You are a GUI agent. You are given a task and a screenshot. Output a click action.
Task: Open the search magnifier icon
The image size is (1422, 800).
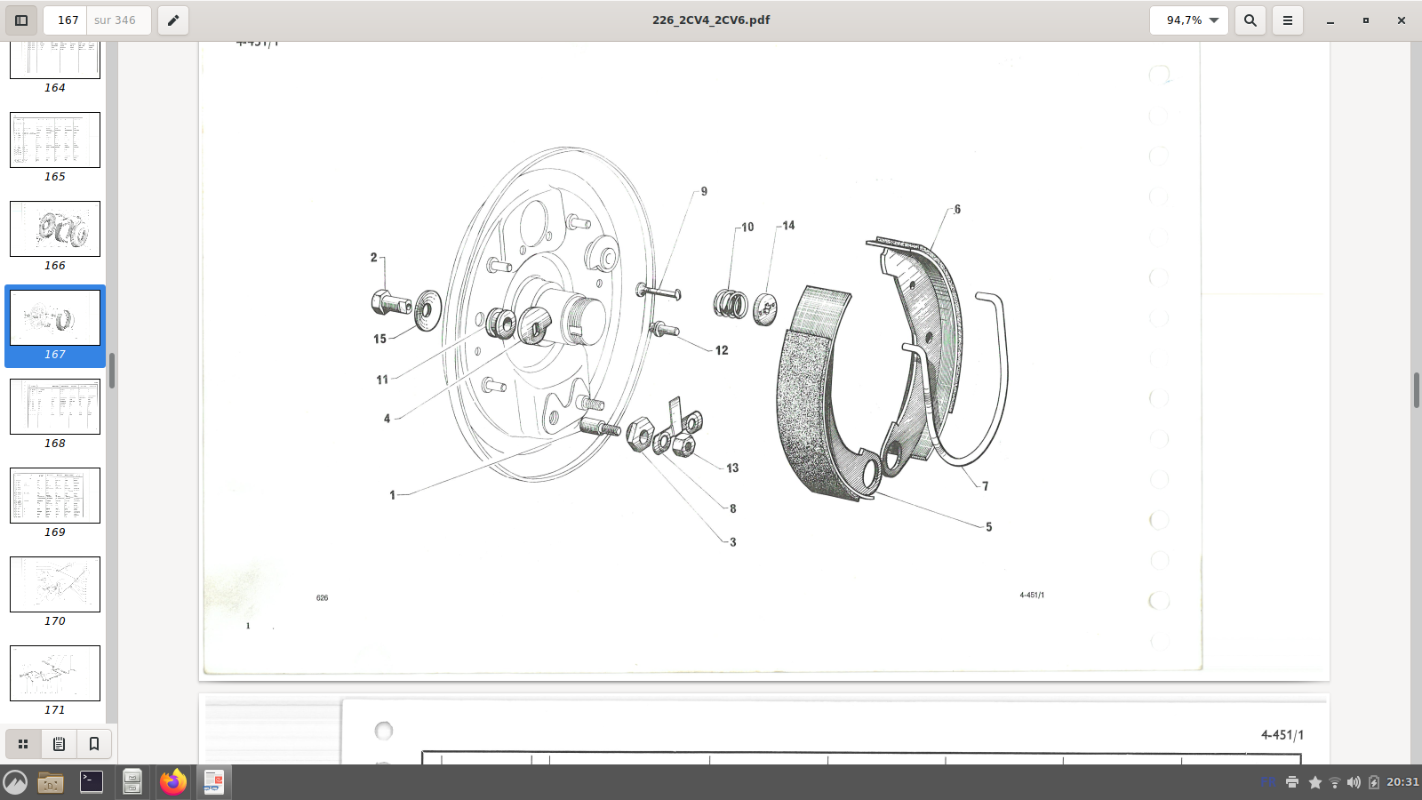1249,20
